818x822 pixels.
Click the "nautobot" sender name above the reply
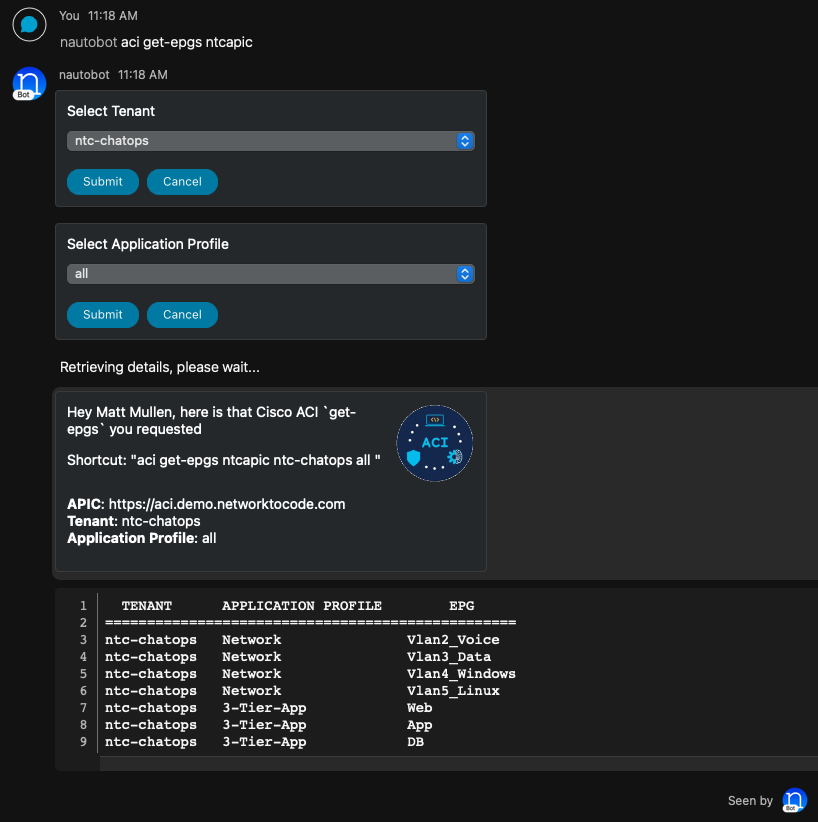(x=84, y=75)
